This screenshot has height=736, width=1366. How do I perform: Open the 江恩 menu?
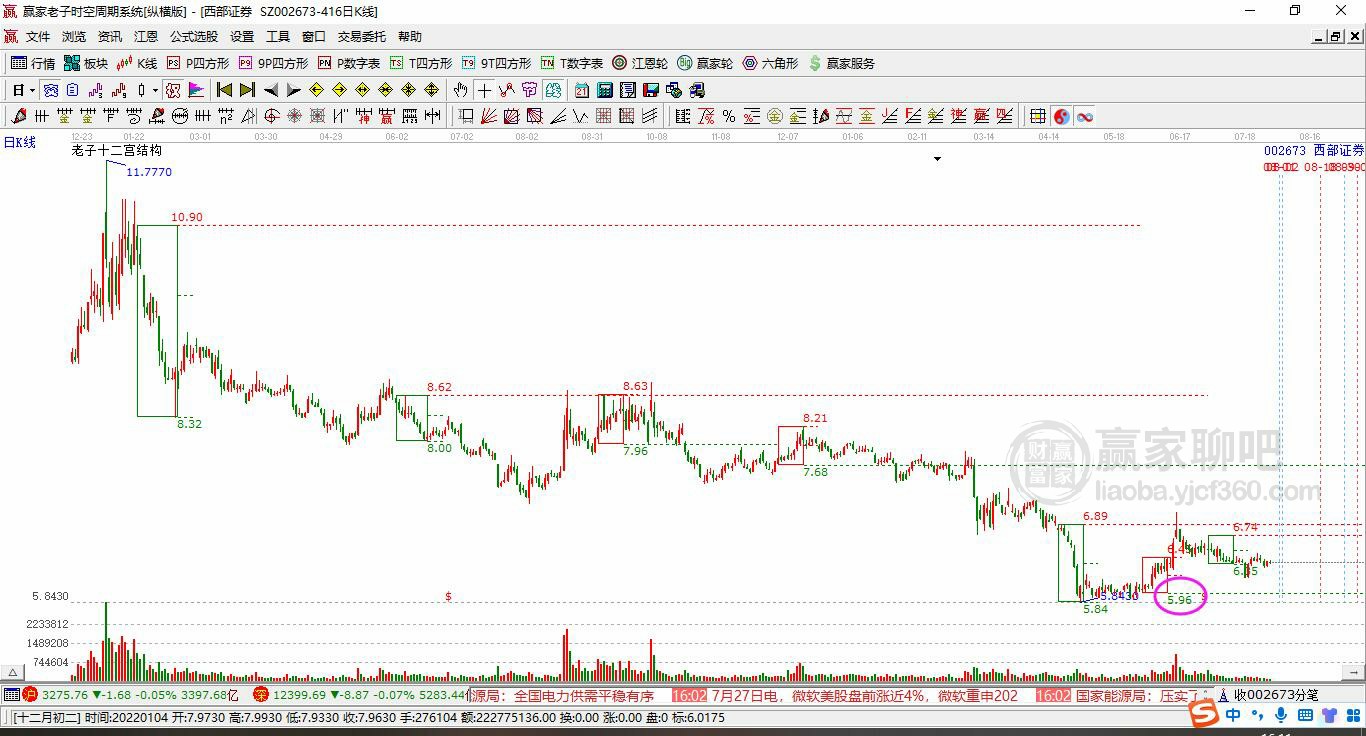(x=146, y=36)
